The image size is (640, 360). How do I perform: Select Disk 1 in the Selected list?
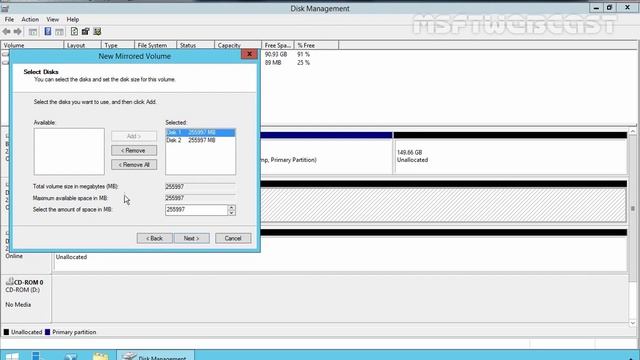point(200,133)
